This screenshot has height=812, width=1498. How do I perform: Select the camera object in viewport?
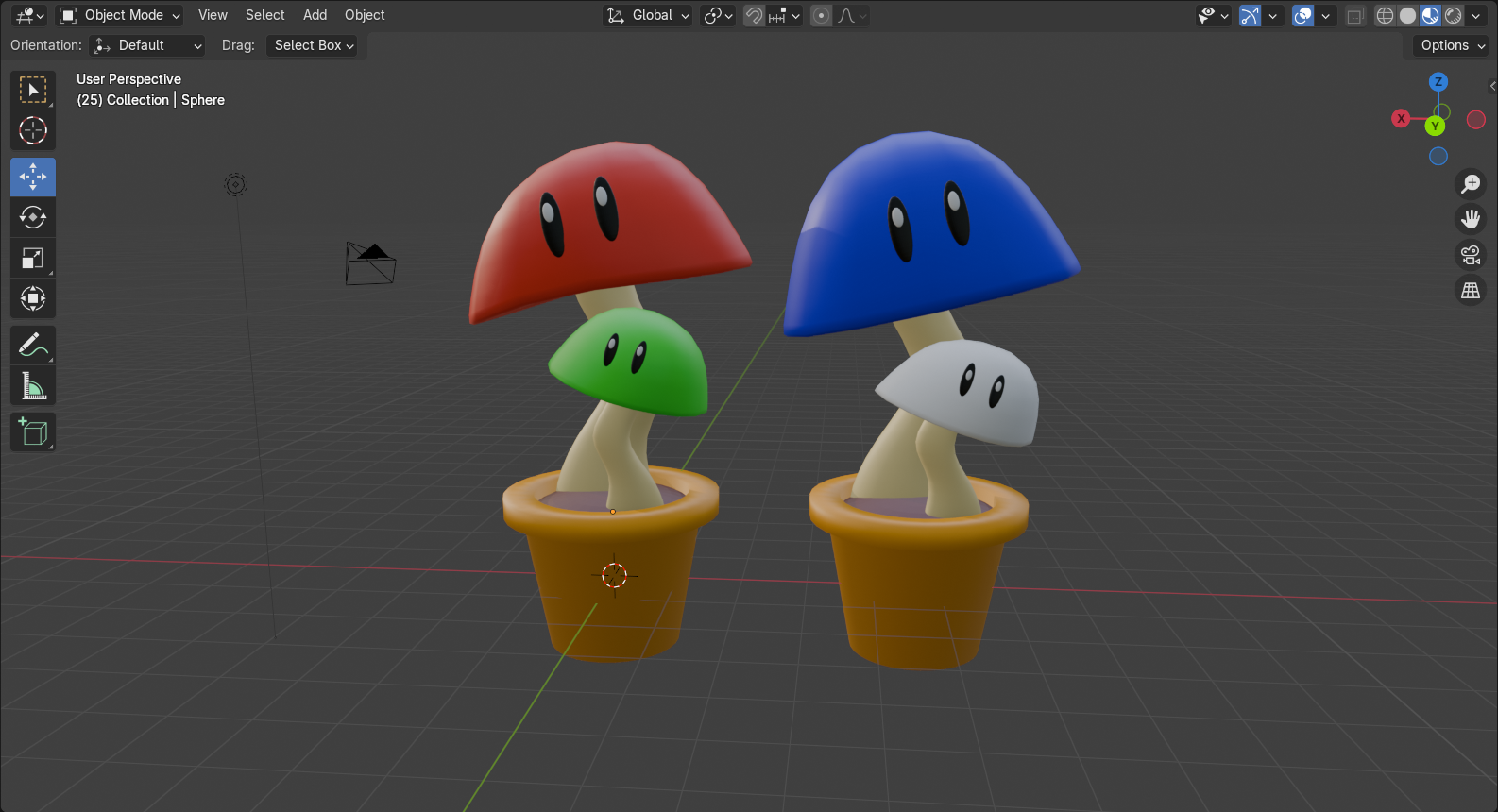coord(370,263)
